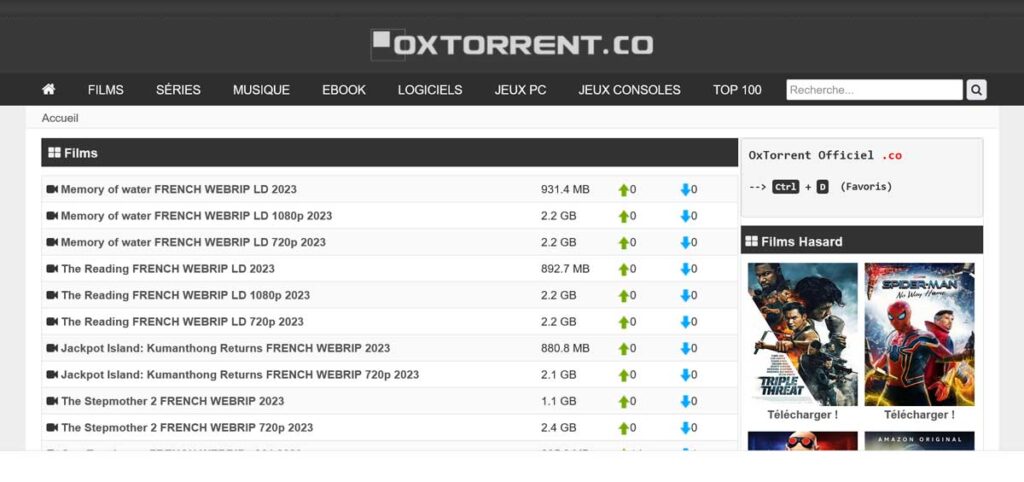Click the Films Hasard panel heading
Viewport: 1024px width, 482px height.
point(861,240)
